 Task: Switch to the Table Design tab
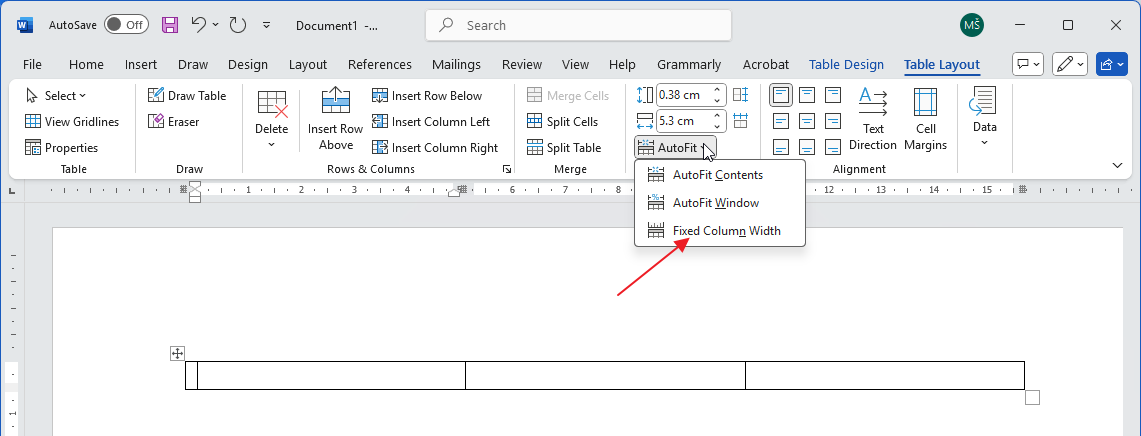point(846,64)
